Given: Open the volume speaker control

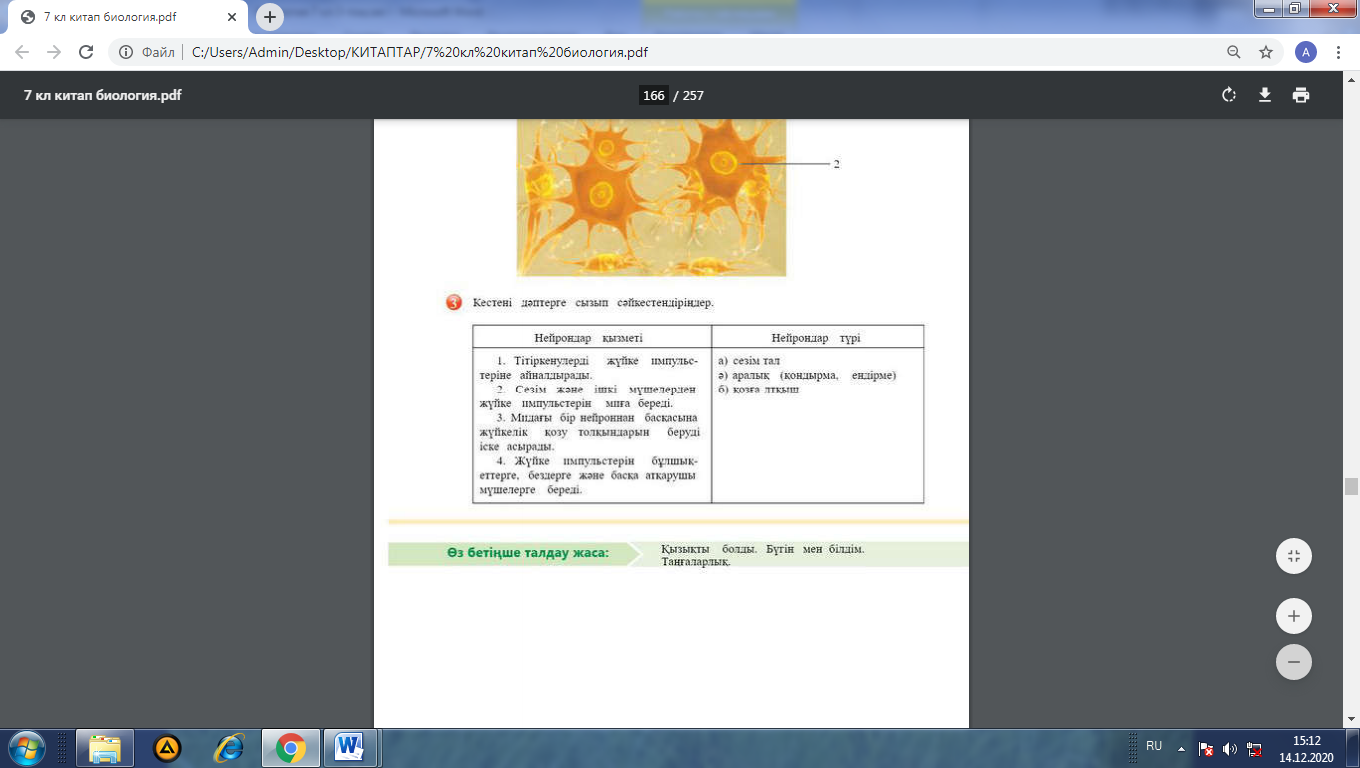Looking at the screenshot, I should point(1230,748).
